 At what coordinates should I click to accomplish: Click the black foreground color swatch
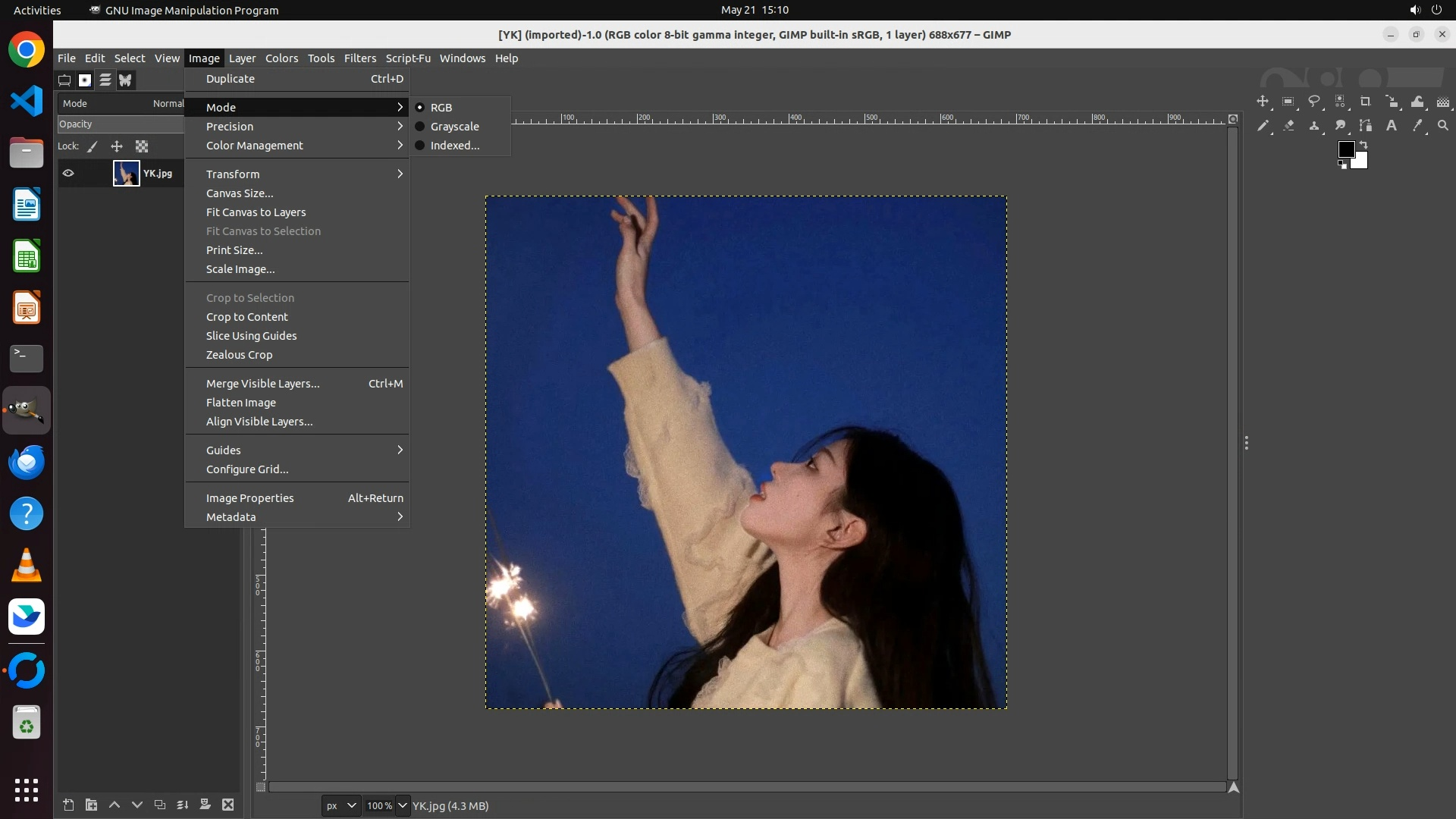(x=1345, y=149)
